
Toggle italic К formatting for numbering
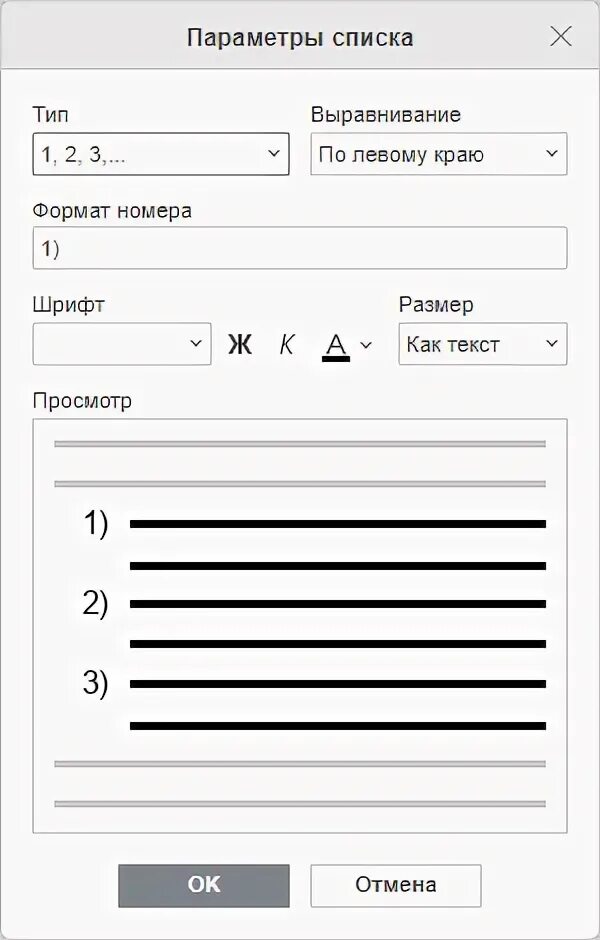287,344
